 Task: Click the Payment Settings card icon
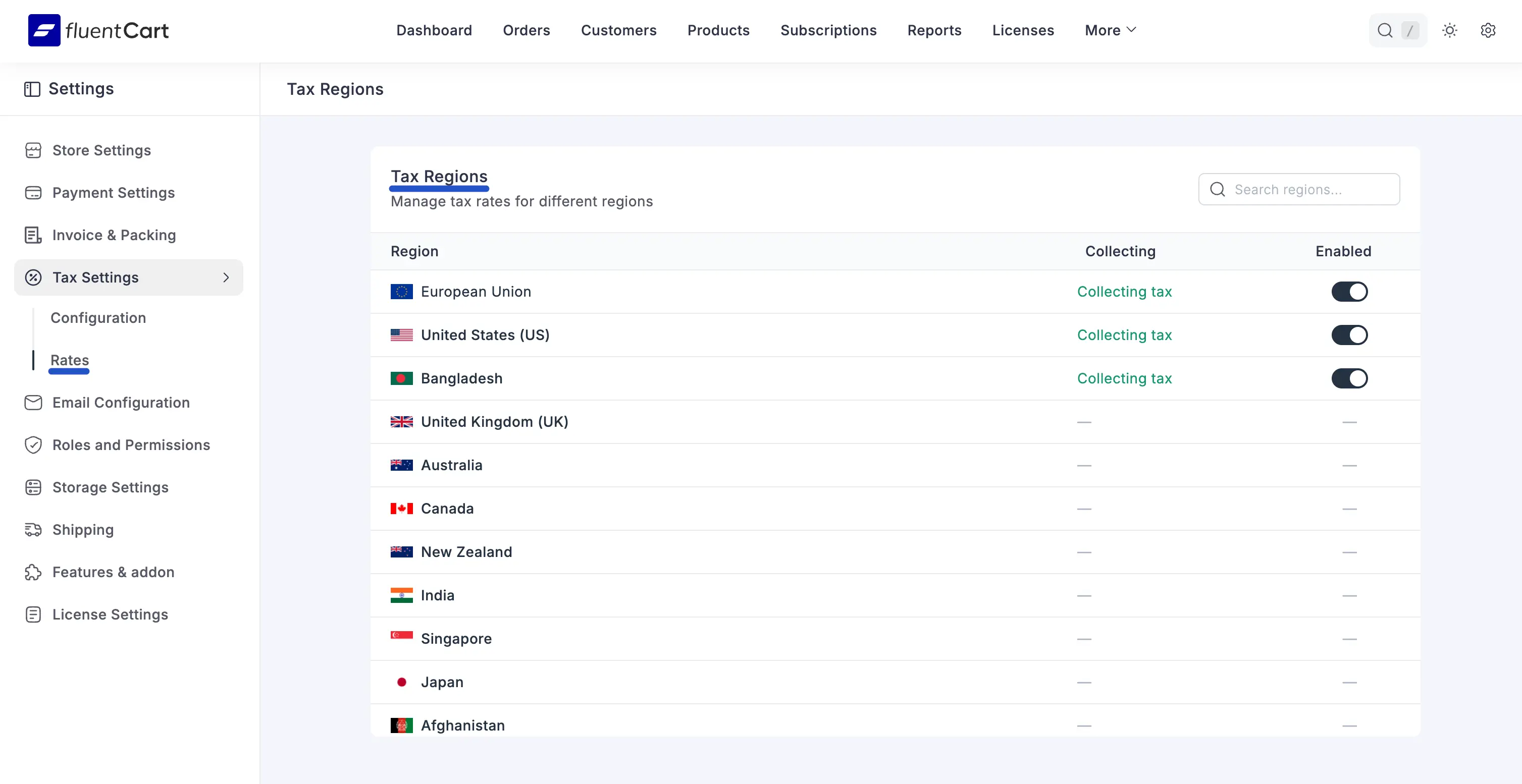[33, 193]
